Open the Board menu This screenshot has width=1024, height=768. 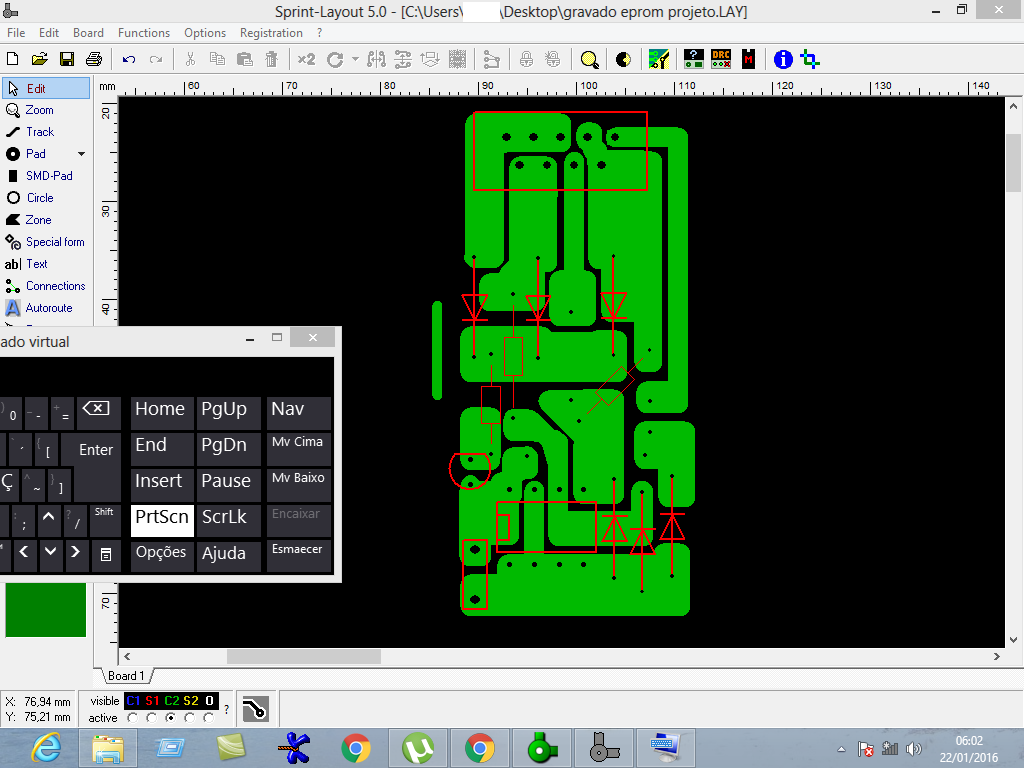click(x=88, y=33)
